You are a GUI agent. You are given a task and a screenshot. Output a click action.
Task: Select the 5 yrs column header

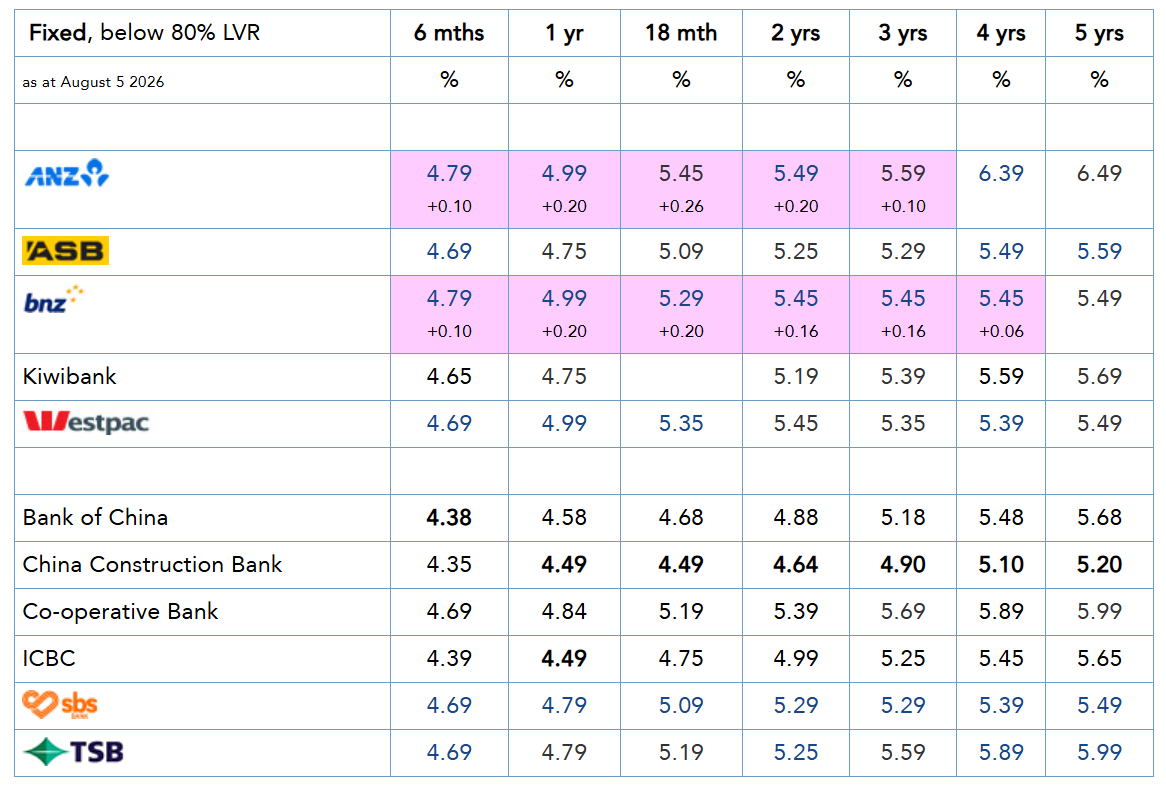[1099, 33]
